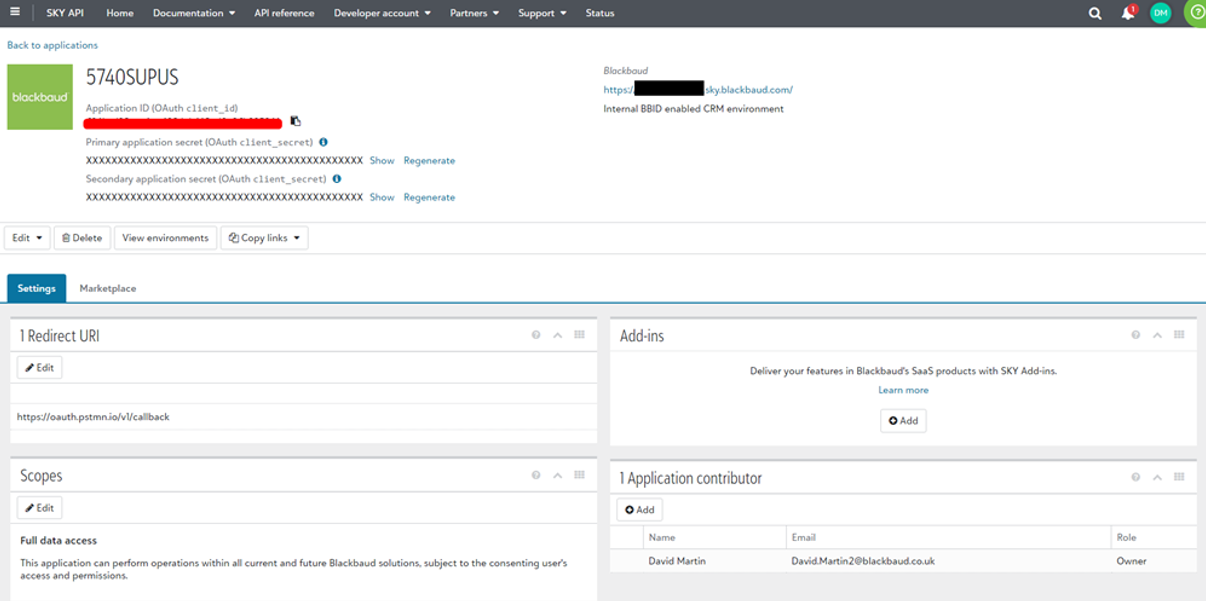The height and width of the screenshot is (601, 1206).
Task: Open the Copy links dropdown
Action: (264, 238)
